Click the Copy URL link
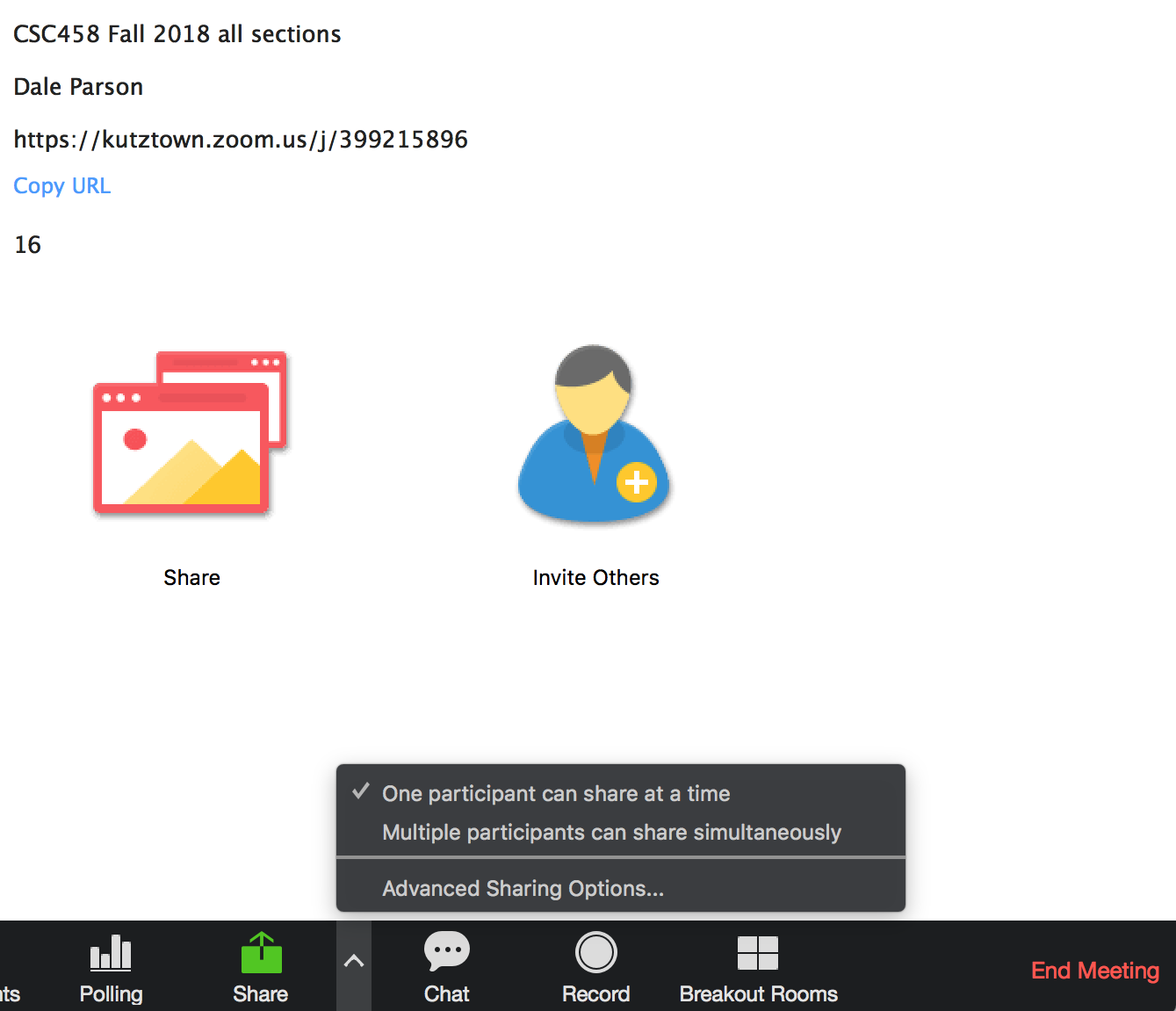The height and width of the screenshot is (1011, 1176). (x=62, y=186)
